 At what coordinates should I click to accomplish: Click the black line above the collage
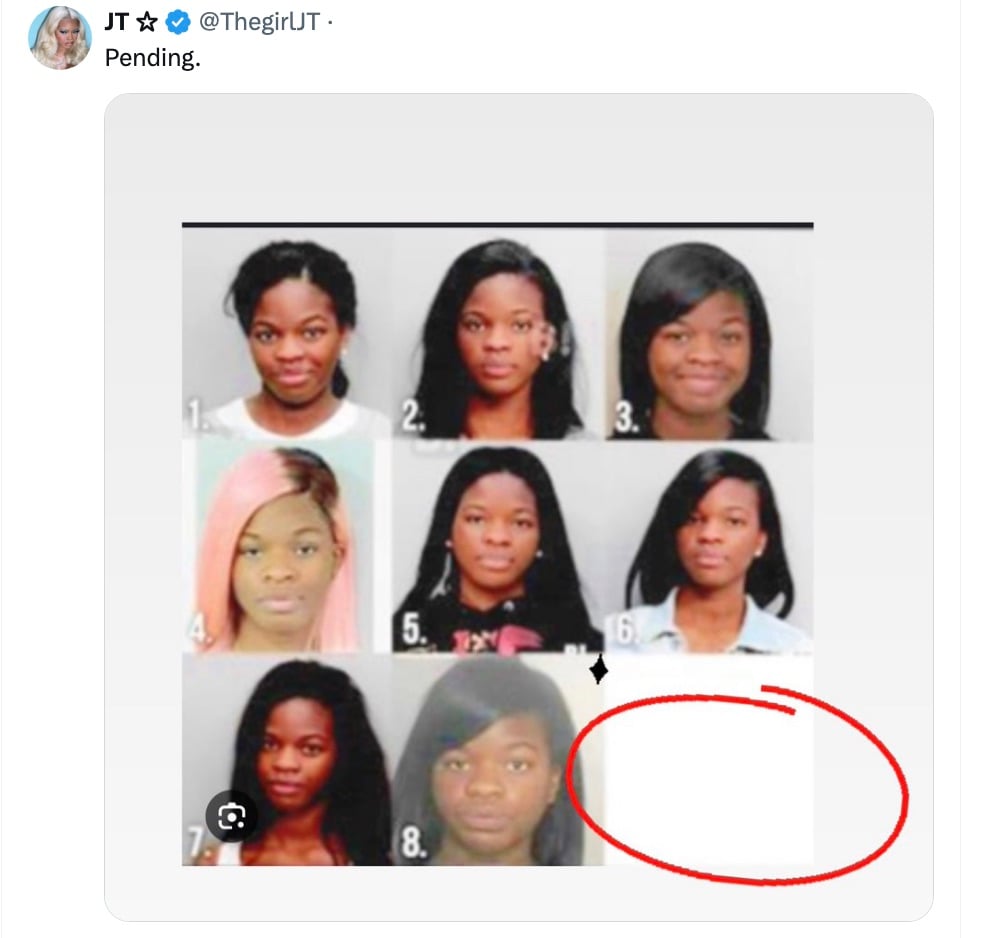click(497, 225)
